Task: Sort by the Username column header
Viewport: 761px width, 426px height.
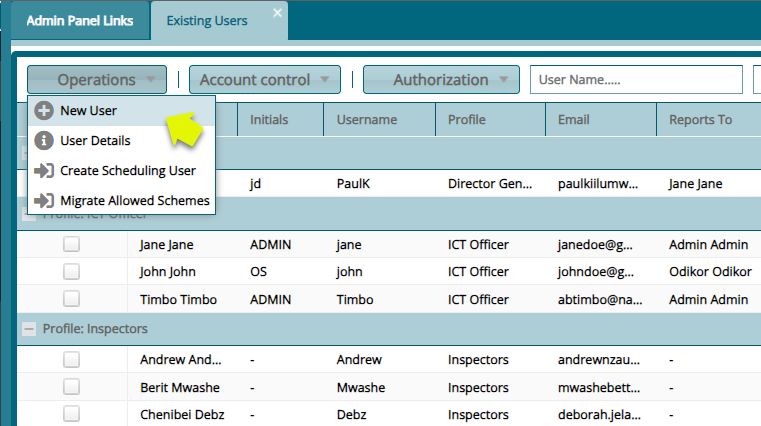Action: pos(367,120)
